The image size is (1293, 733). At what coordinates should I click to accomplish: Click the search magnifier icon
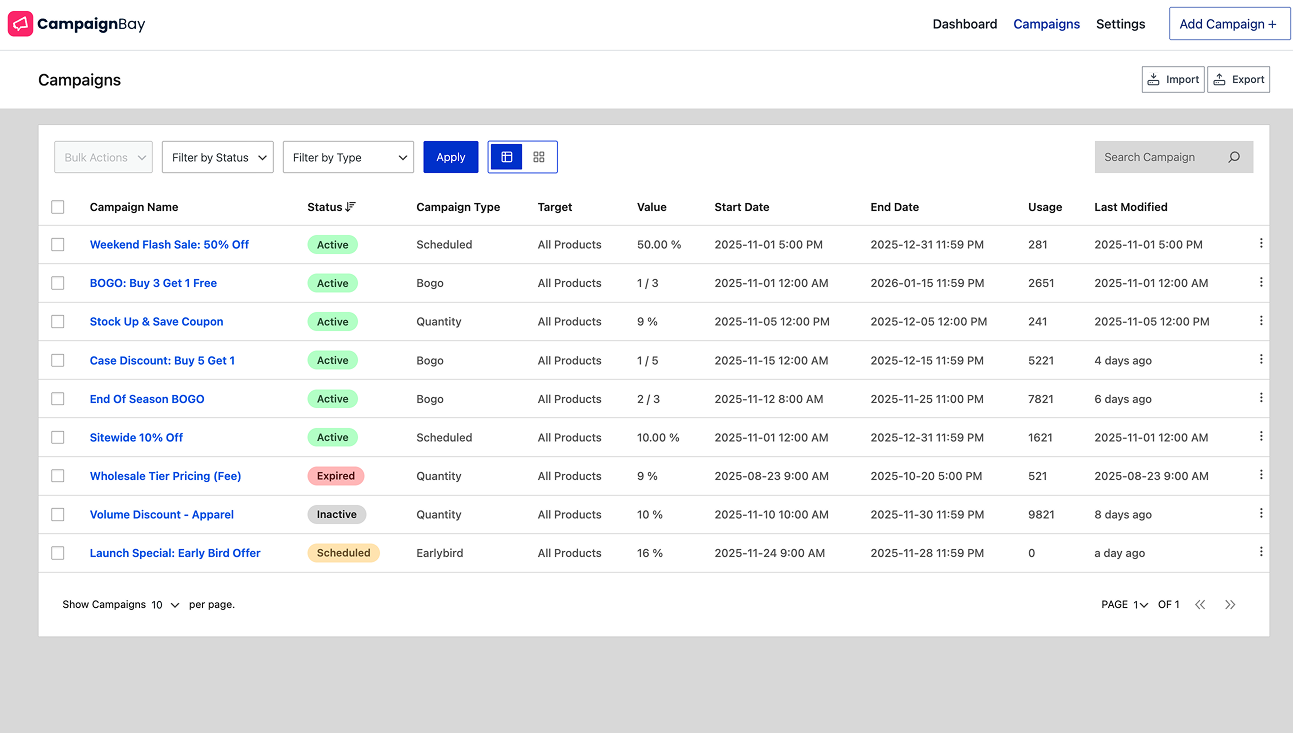click(1234, 157)
